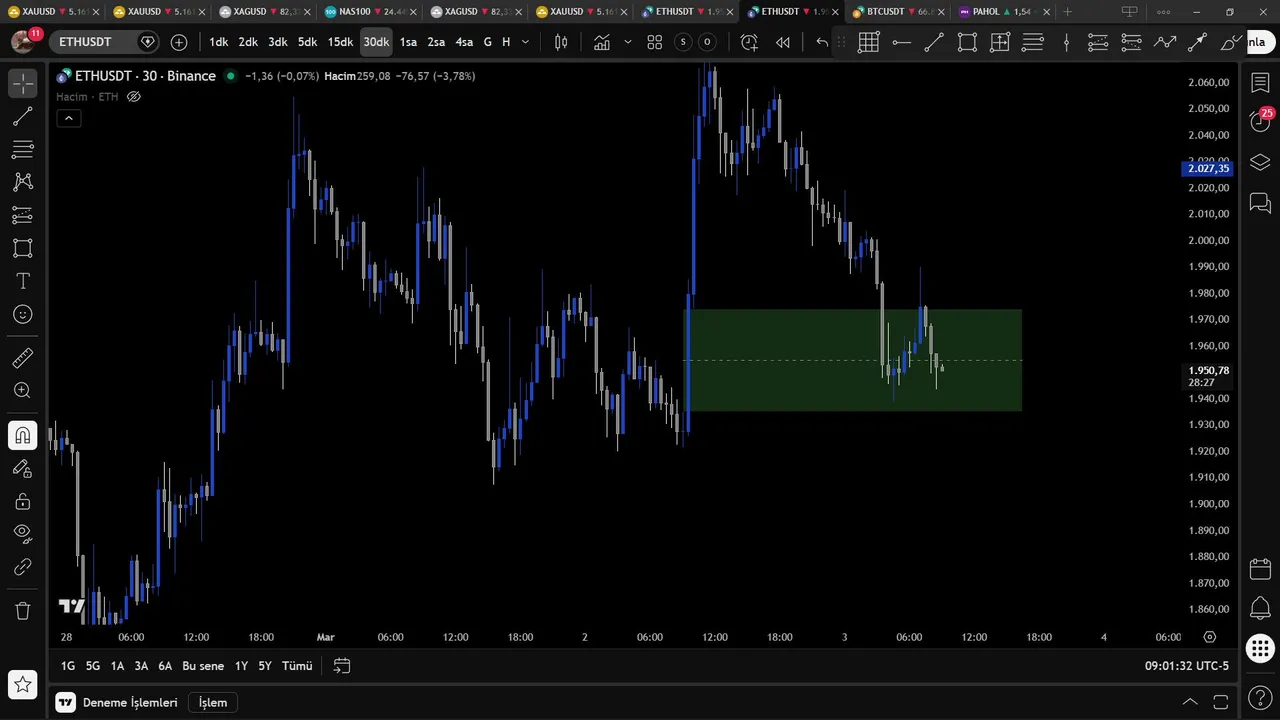Select the 15dk interval
Image resolution: width=1280 pixels, height=720 pixels.
(340, 42)
